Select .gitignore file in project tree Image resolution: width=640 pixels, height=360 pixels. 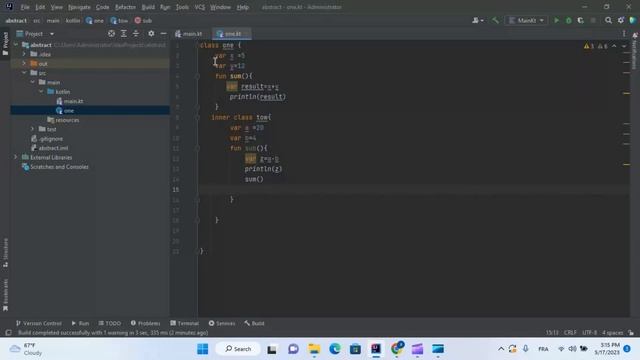click(x=47, y=139)
